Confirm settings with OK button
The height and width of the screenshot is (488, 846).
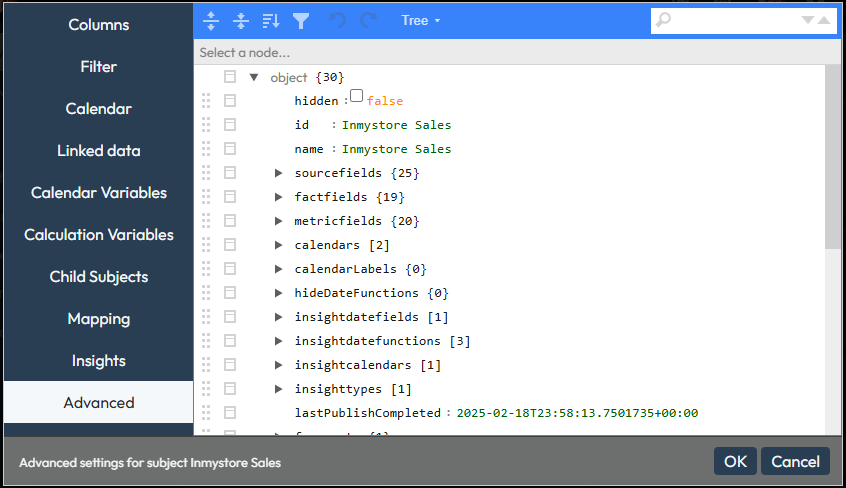pyautogui.click(x=735, y=462)
